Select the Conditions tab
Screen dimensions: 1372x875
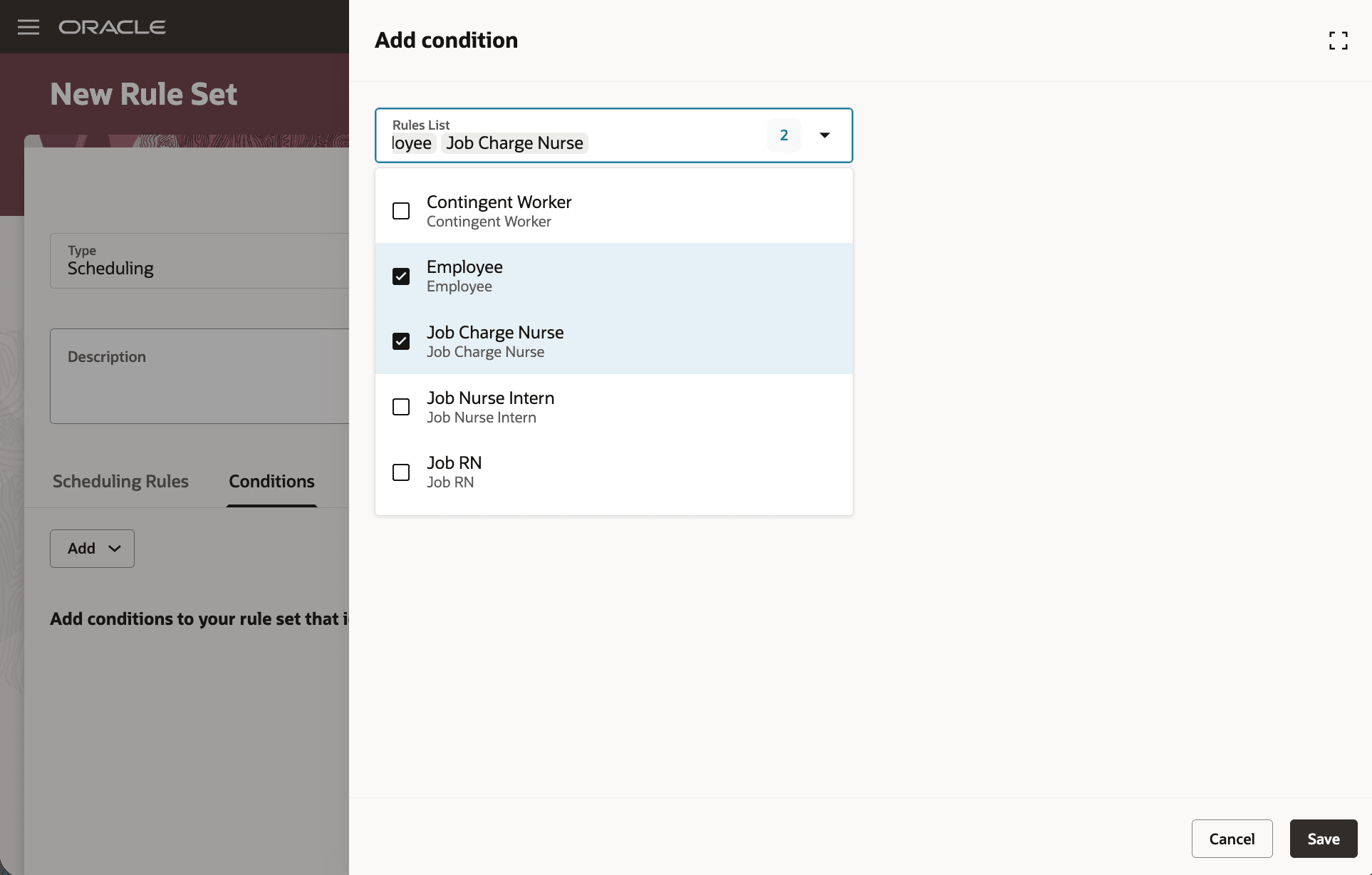tap(271, 481)
